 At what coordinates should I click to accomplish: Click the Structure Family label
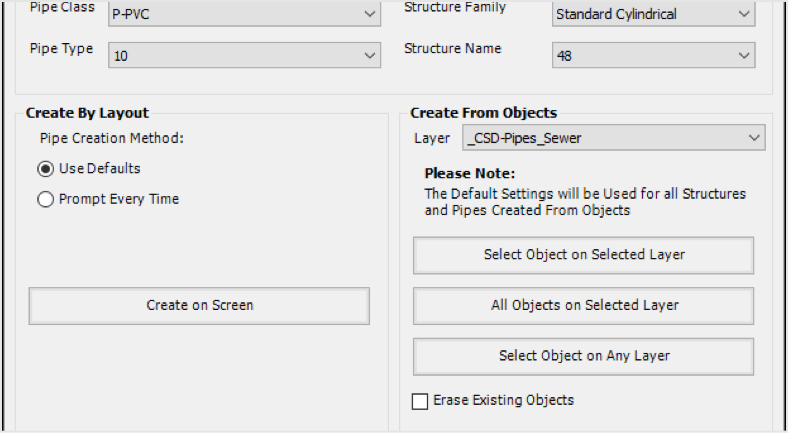point(455,7)
